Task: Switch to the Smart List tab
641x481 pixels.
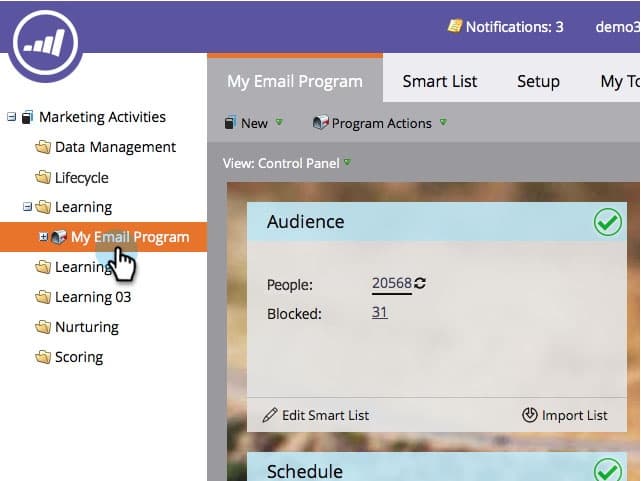Action: tap(440, 81)
